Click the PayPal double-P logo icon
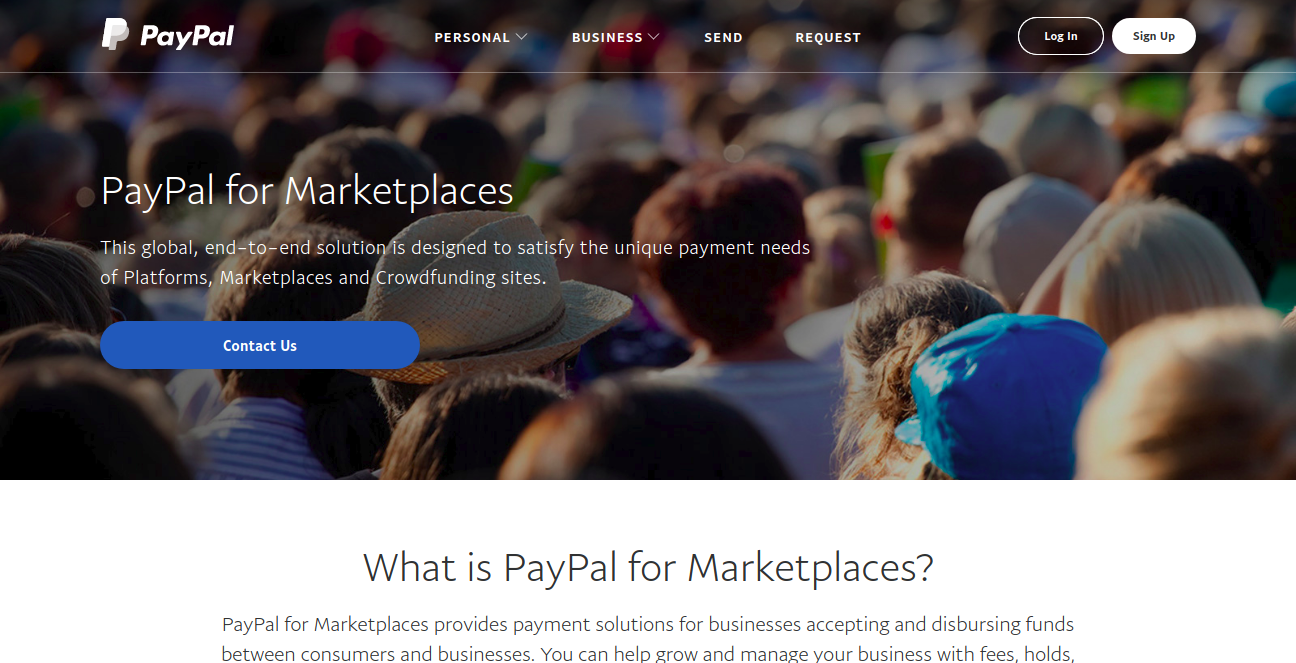Screen dimensions: 1296x663 coord(115,35)
